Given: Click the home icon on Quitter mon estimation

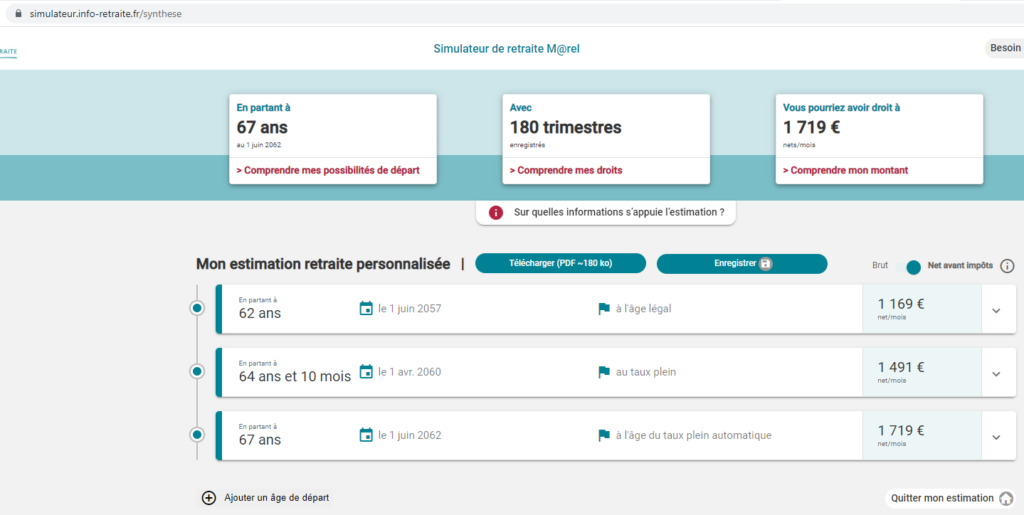Looking at the screenshot, I should point(1006,498).
